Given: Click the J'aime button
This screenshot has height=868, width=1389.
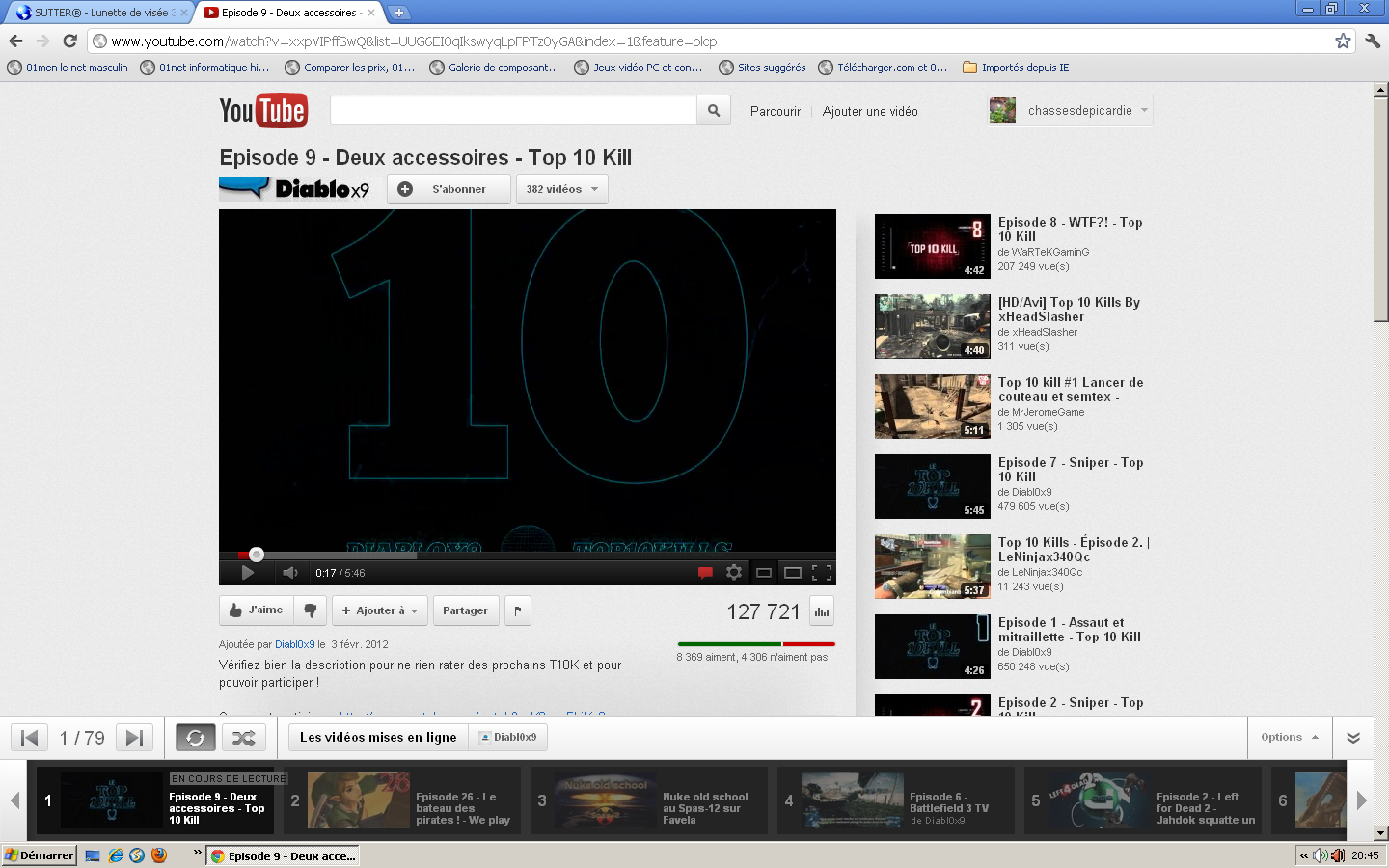Looking at the screenshot, I should pyautogui.click(x=257, y=610).
